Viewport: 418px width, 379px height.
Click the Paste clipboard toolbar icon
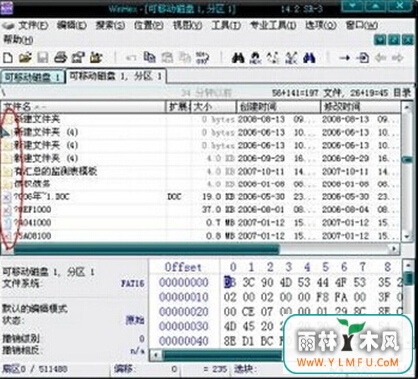pos(167,58)
